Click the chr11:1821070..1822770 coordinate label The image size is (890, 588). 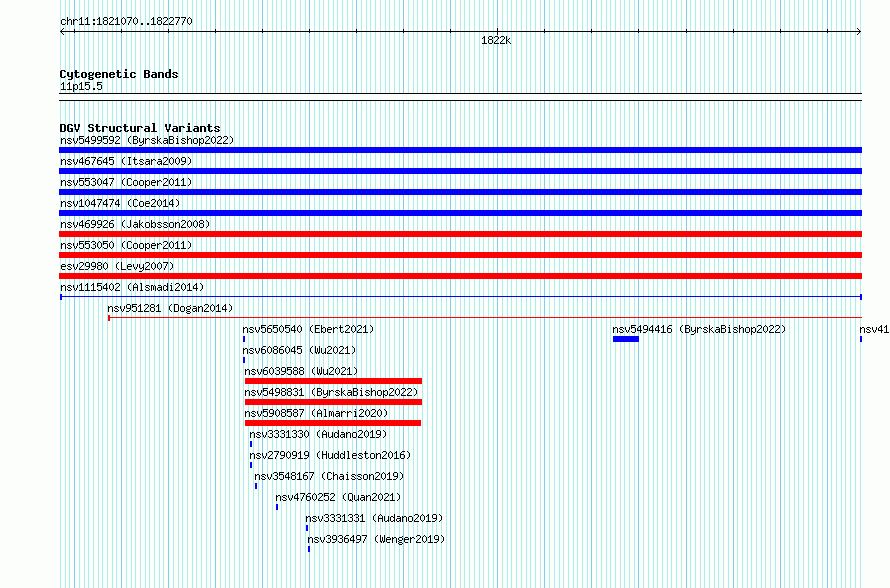[x=126, y=21]
